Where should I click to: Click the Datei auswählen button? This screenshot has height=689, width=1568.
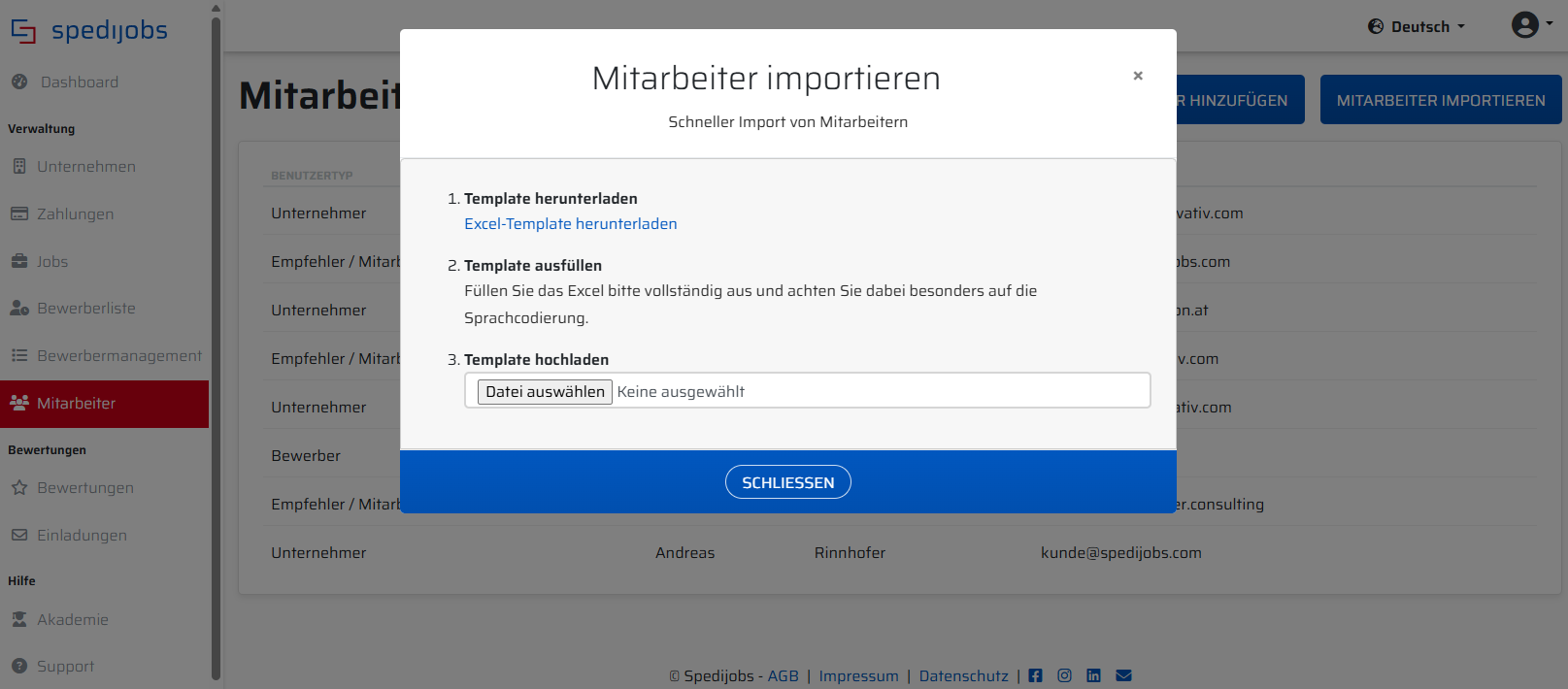click(545, 392)
